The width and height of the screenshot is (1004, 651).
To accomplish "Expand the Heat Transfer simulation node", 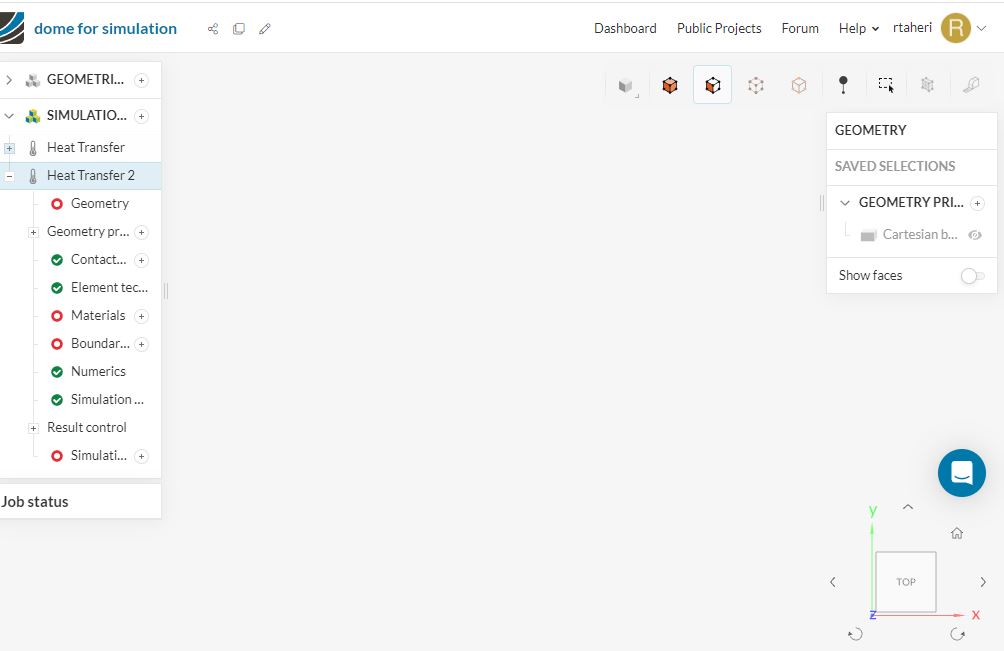I will pyautogui.click(x=9, y=148).
